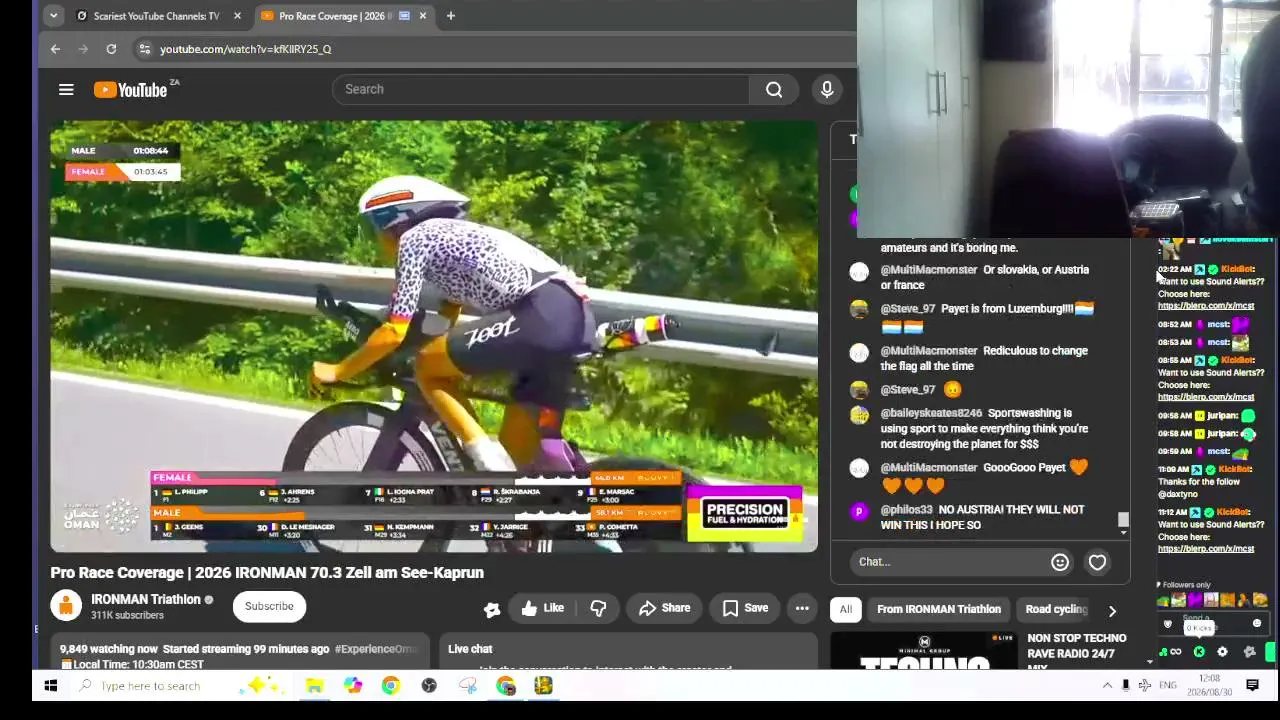The height and width of the screenshot is (720, 1280).
Task: Open File Explorer from taskbar
Action: tap(314, 686)
